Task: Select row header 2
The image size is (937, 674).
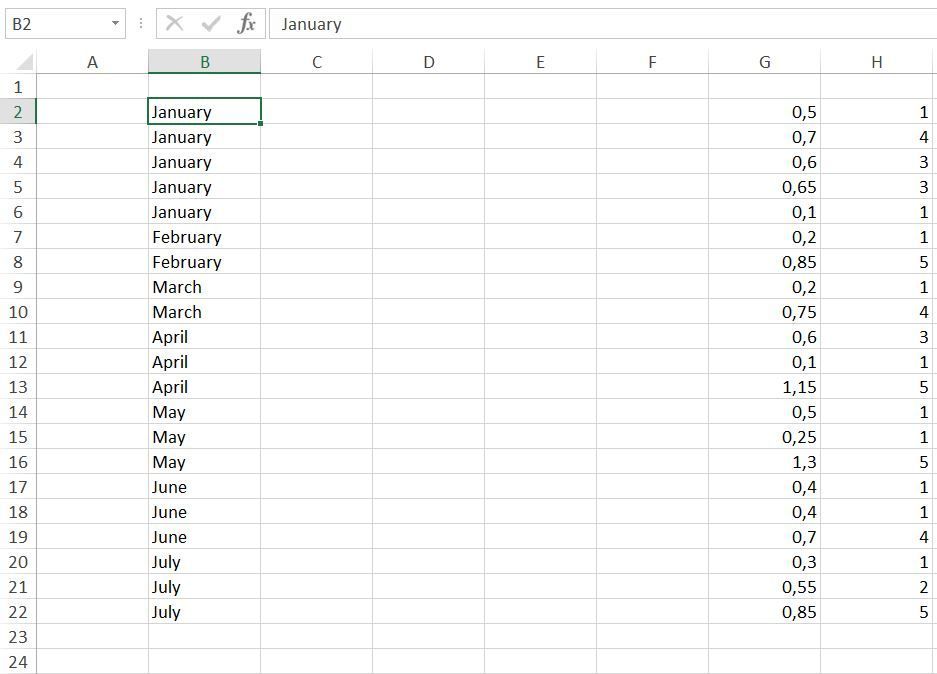Action: pyautogui.click(x=20, y=112)
